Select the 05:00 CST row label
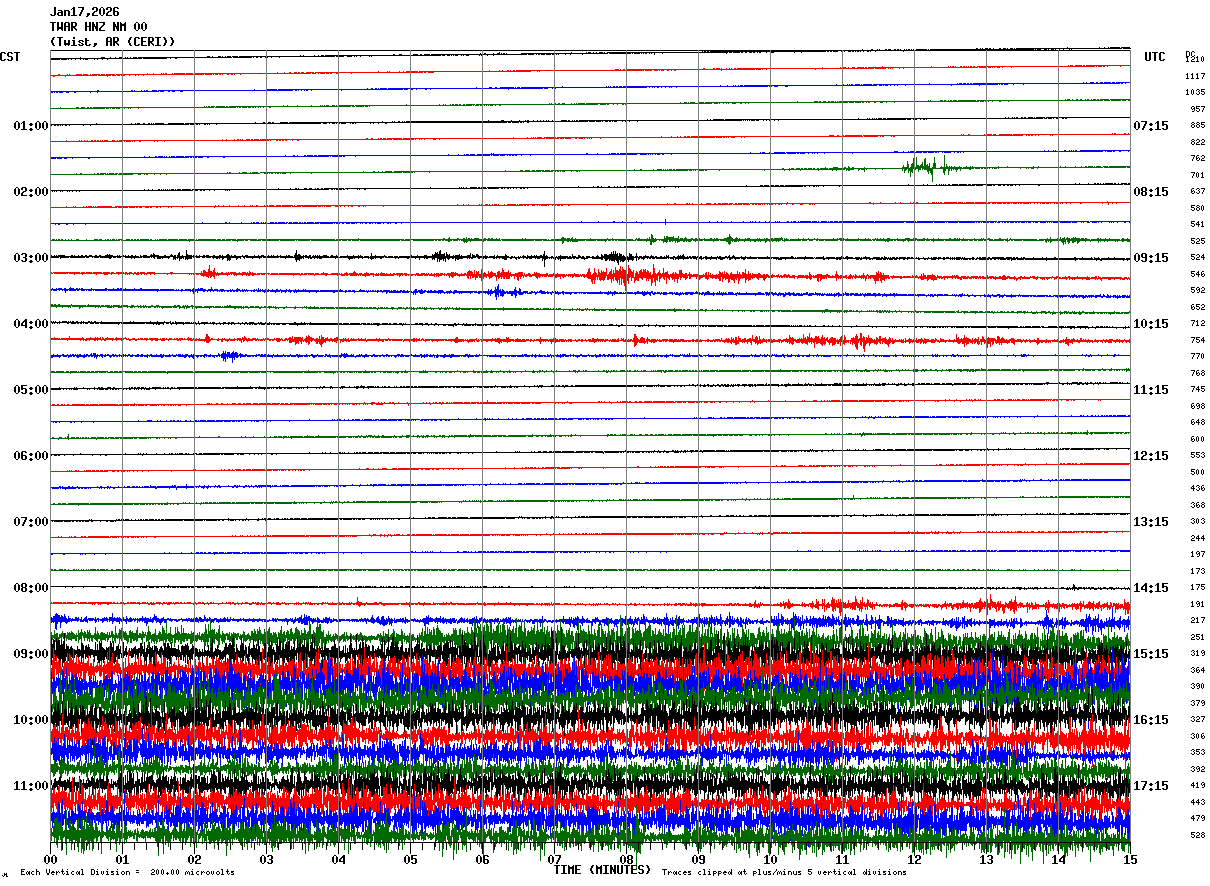Viewport: 1210px width, 886px height. point(30,390)
